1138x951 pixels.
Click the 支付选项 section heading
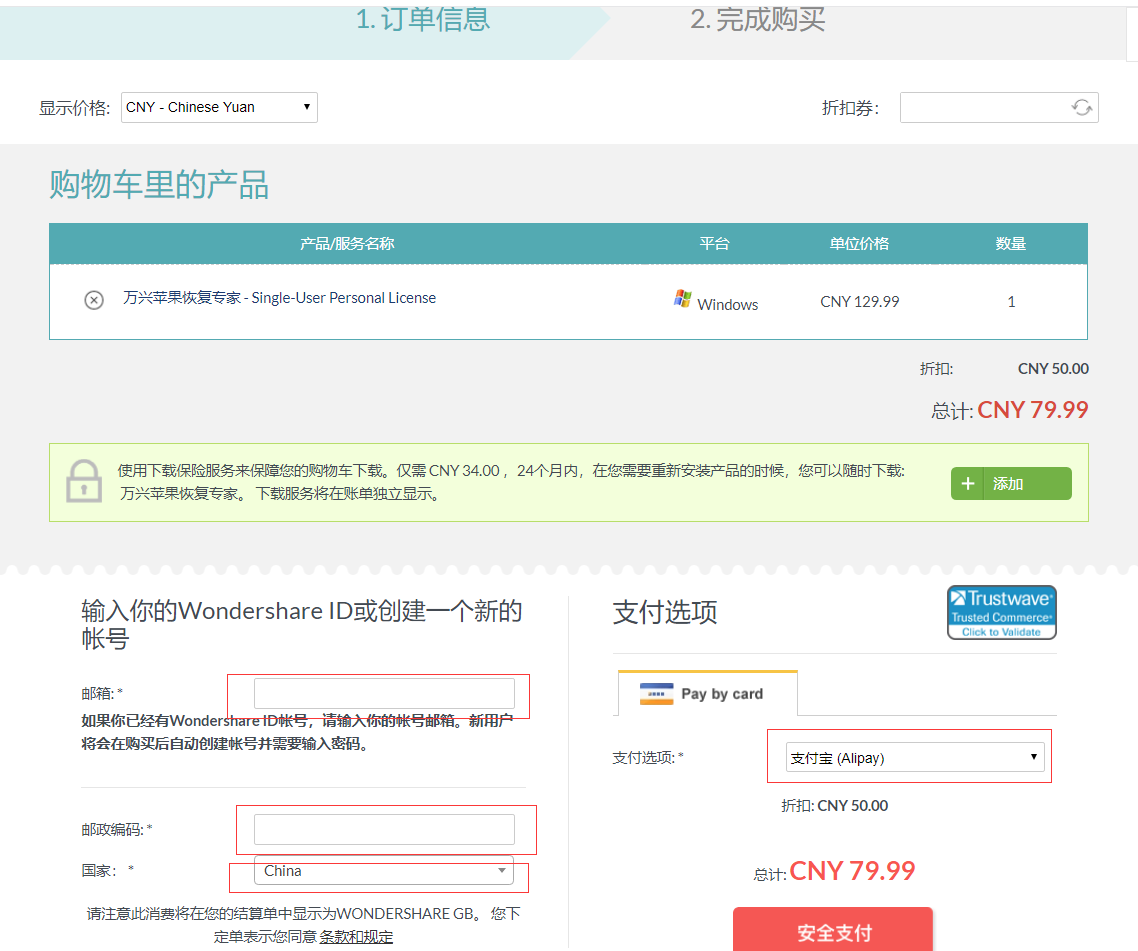click(665, 612)
